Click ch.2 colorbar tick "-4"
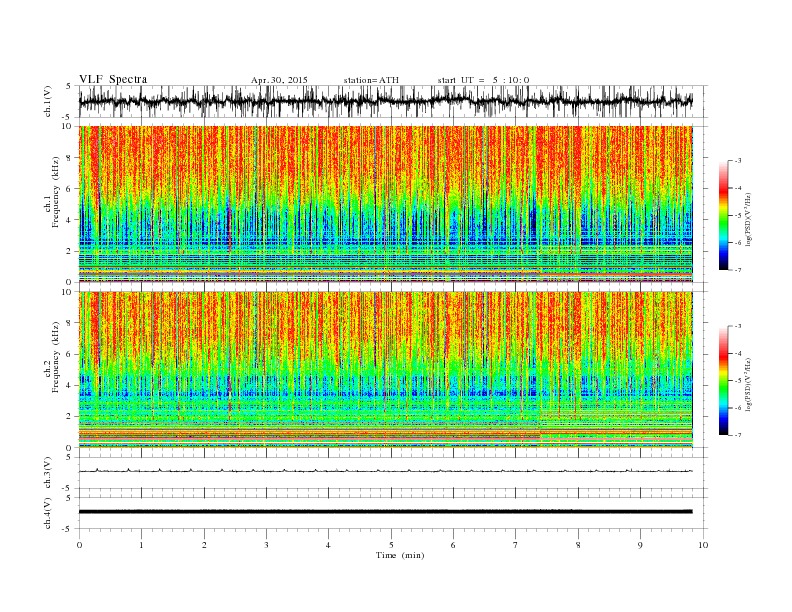The image size is (792, 612). coord(738,353)
